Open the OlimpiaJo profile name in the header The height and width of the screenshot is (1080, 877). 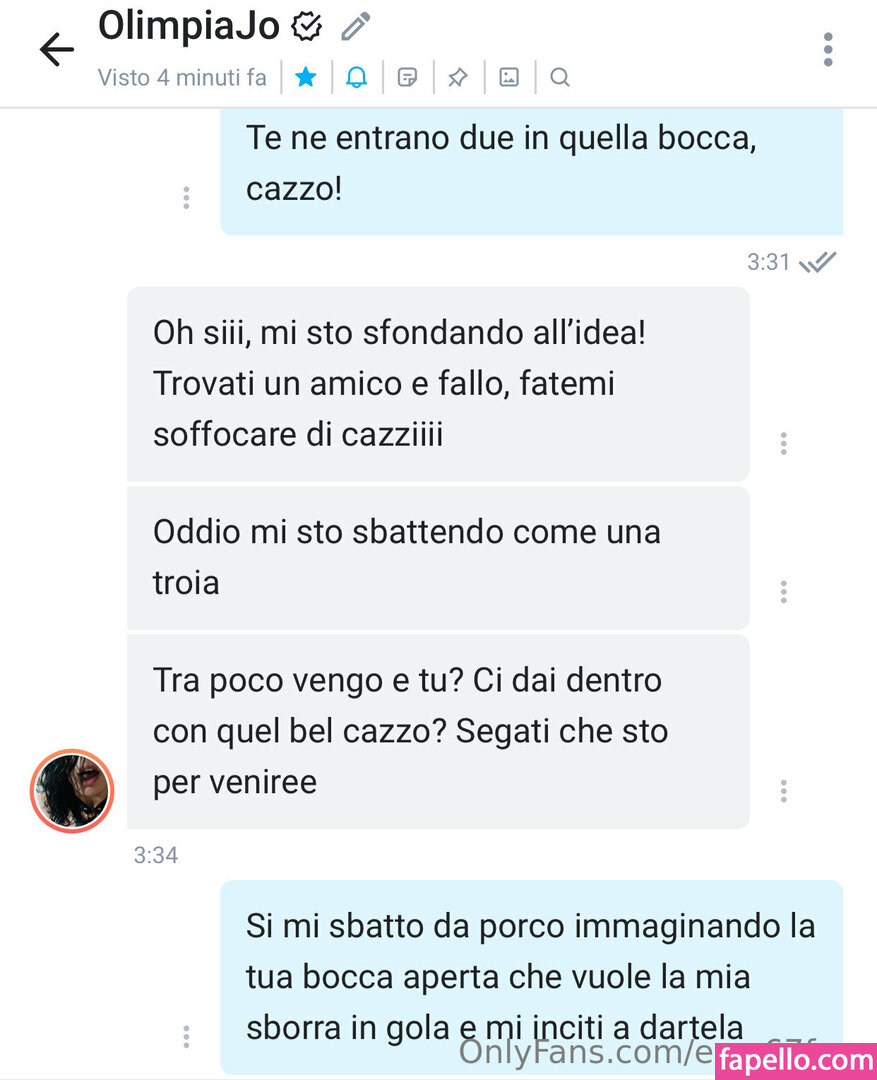click(189, 26)
